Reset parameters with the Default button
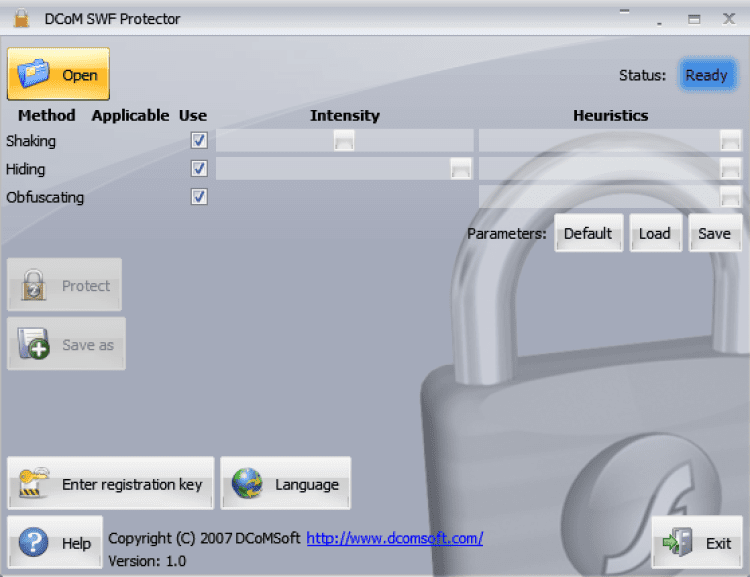The image size is (750, 577). 588,233
